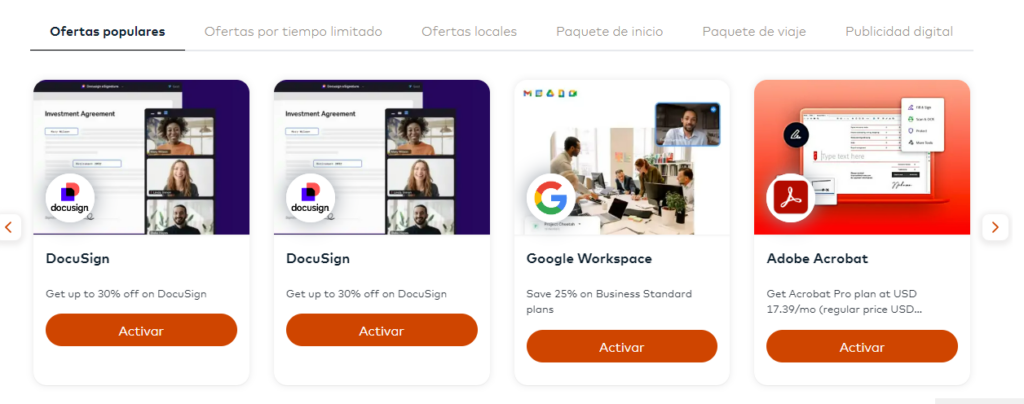Click the second DocuSign logo badge
1024x404 pixels.
coord(310,198)
